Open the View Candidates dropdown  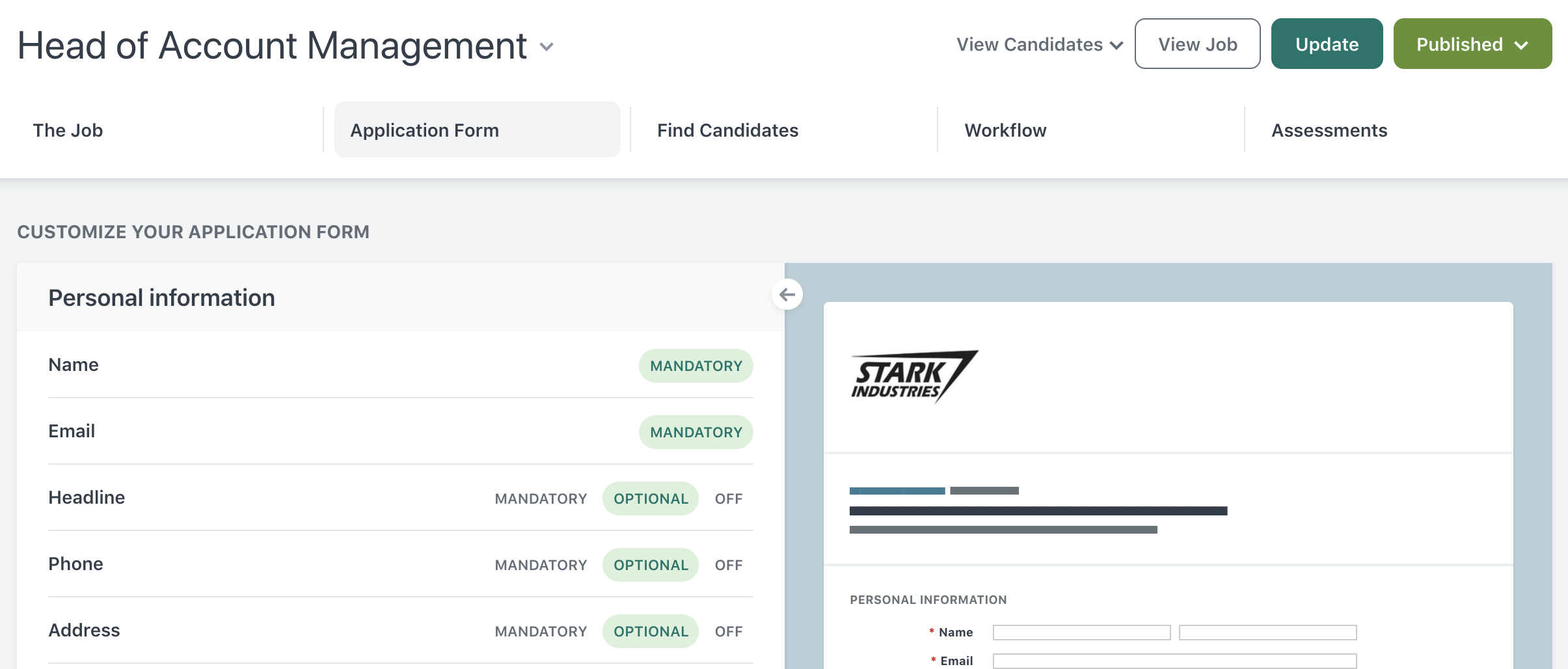point(1039,44)
